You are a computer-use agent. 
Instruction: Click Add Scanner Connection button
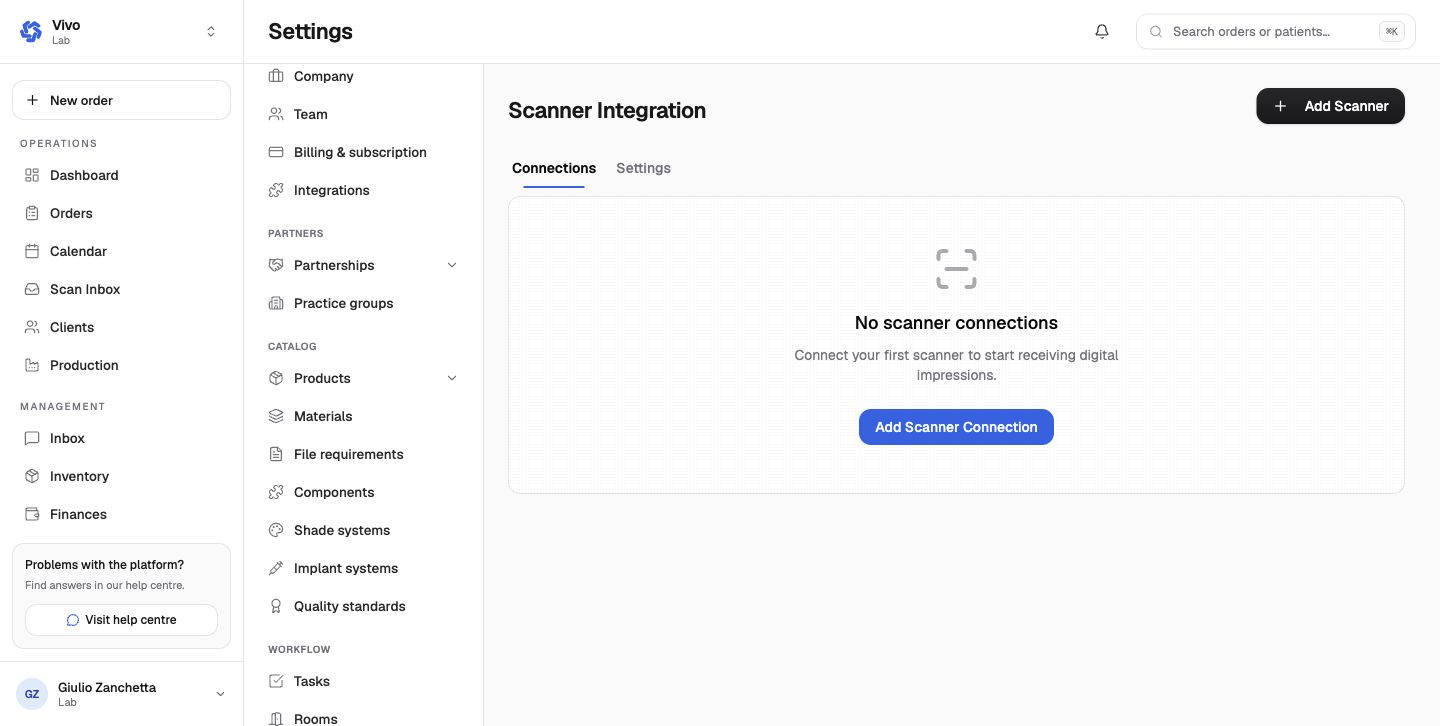(x=956, y=427)
